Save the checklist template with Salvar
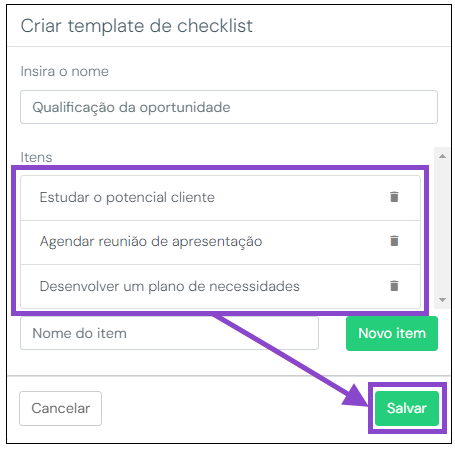Viewport: 455px width, 450px height. pyautogui.click(x=407, y=408)
